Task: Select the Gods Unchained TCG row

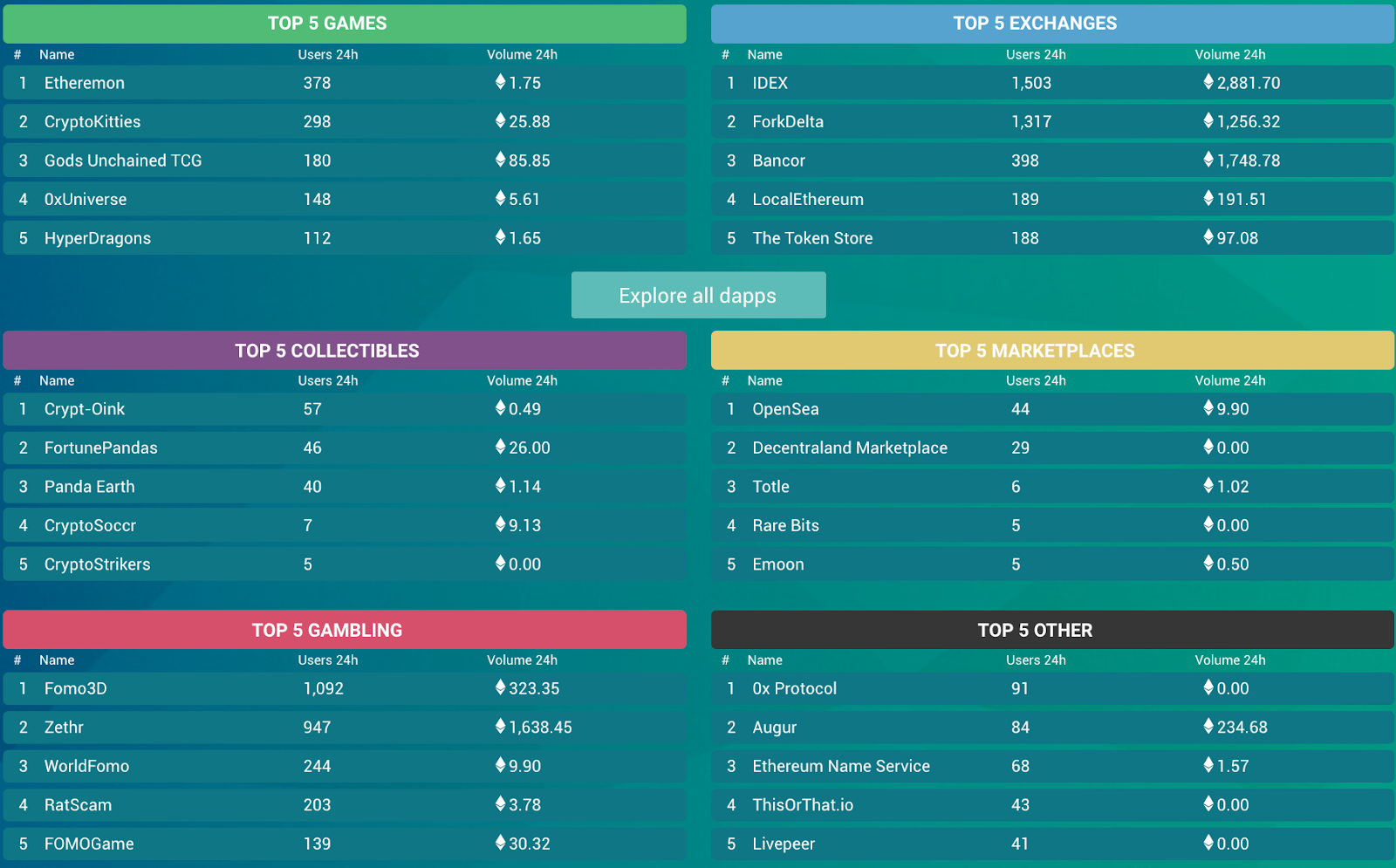Action: 123,161
